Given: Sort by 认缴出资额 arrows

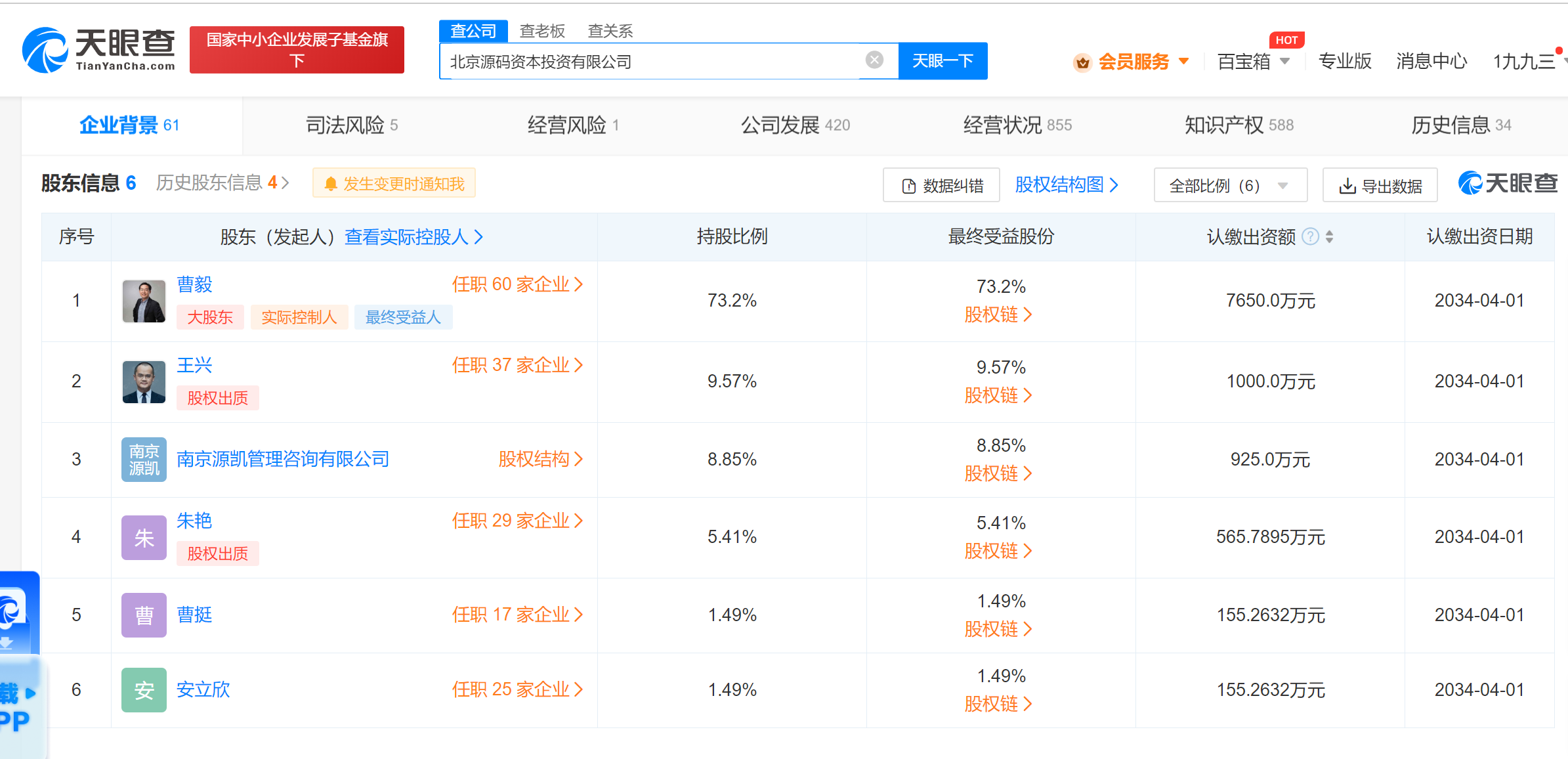Looking at the screenshot, I should coord(1329,236).
